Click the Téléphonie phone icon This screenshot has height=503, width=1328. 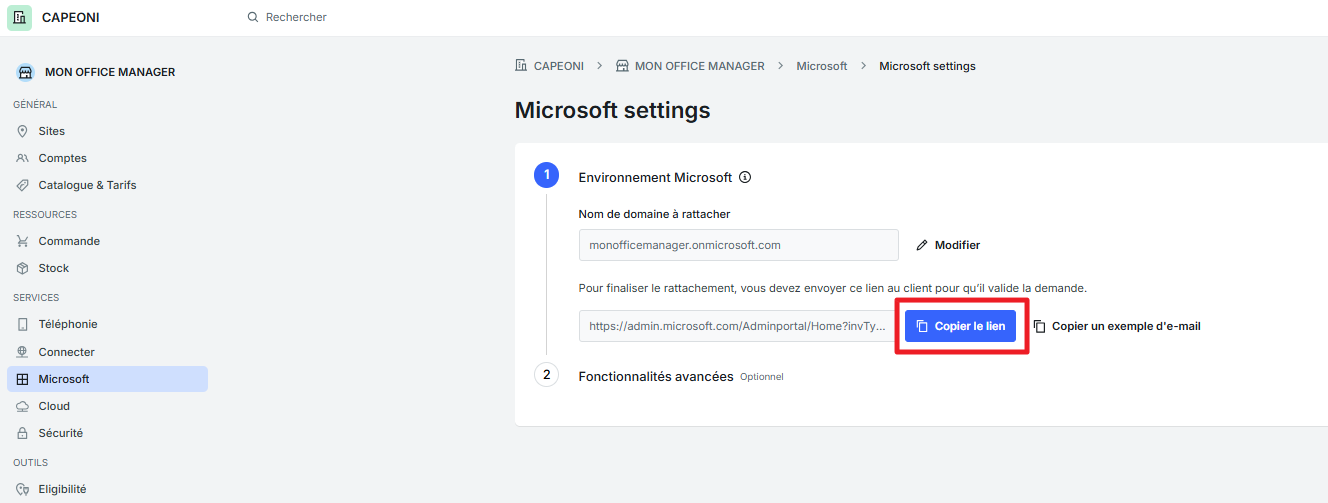pyautogui.click(x=23, y=324)
